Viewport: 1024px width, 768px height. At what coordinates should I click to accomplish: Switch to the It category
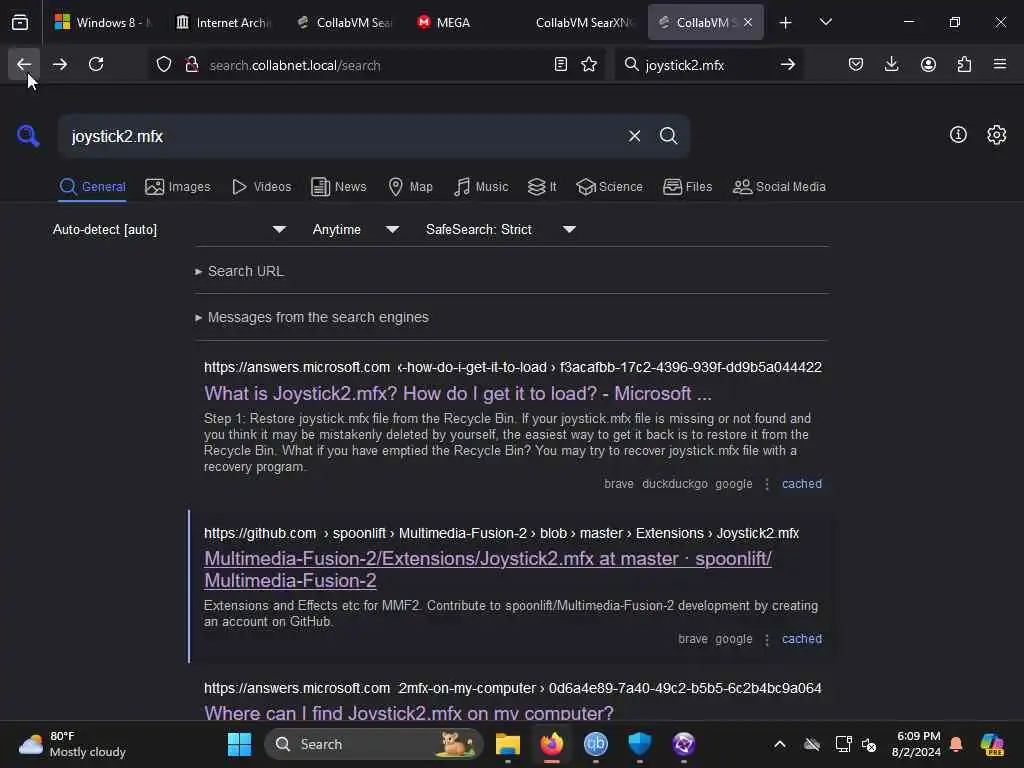point(542,187)
